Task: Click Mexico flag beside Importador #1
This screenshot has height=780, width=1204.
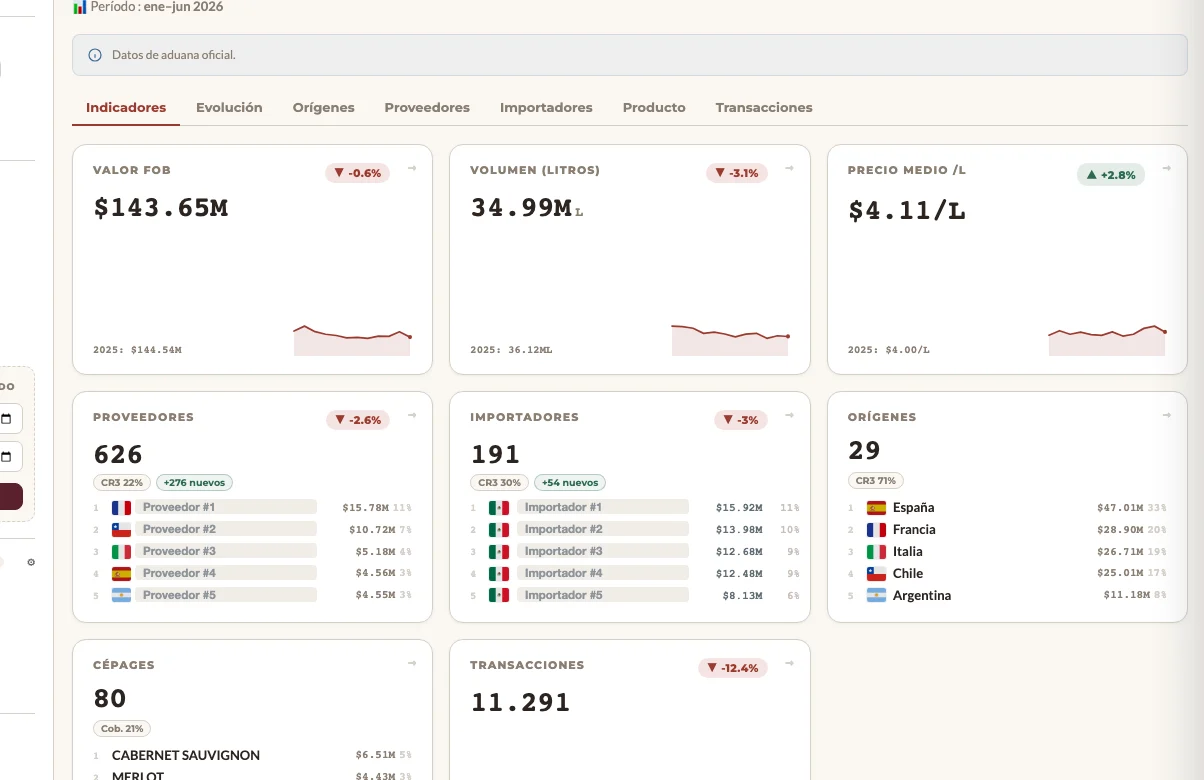Action: [x=499, y=508]
